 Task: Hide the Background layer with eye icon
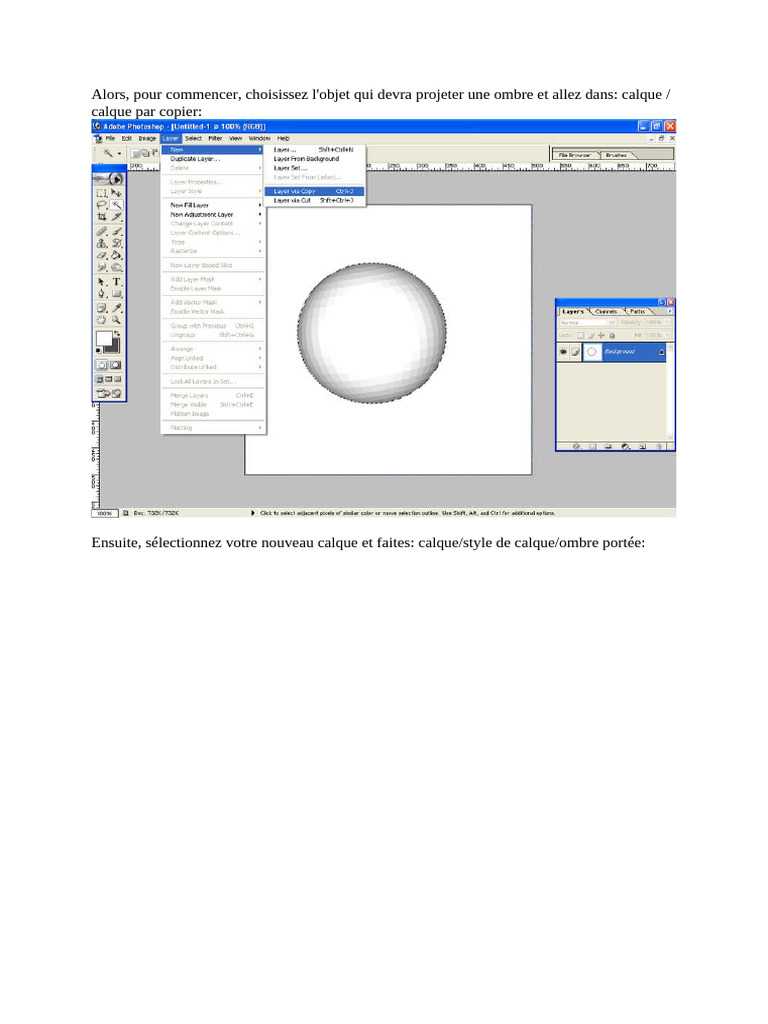pos(564,352)
